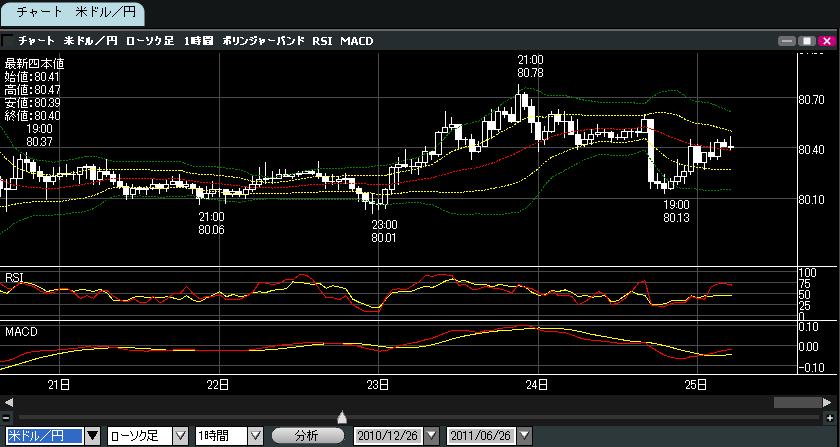Click the zoom slider handle
The image size is (840, 447).
(x=342, y=417)
